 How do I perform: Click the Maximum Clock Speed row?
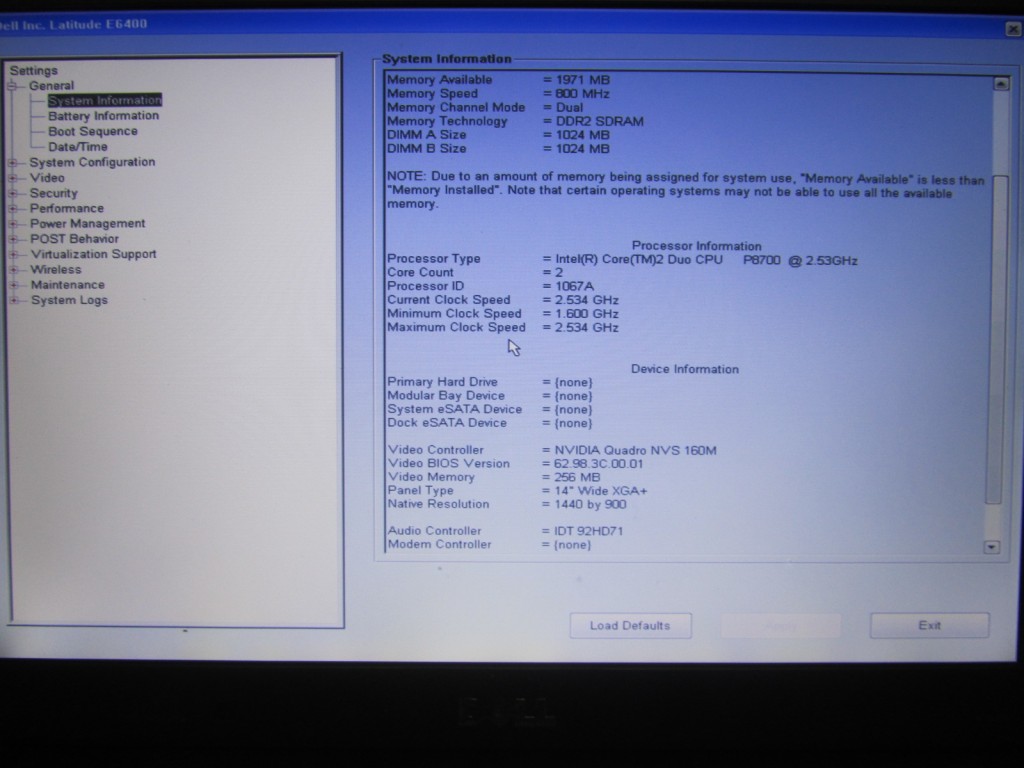(x=503, y=327)
